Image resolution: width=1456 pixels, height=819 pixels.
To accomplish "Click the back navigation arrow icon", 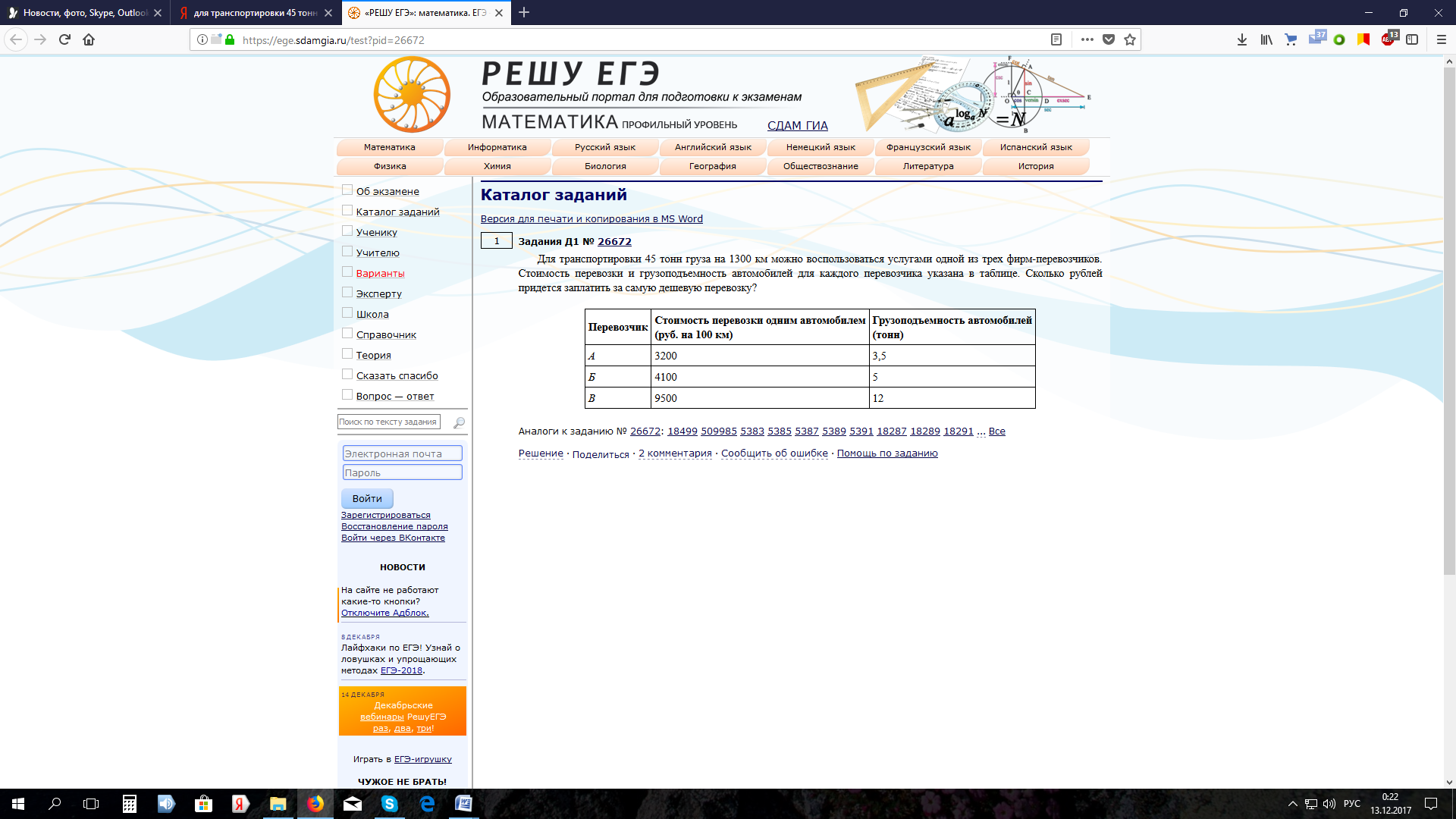I will [15, 39].
